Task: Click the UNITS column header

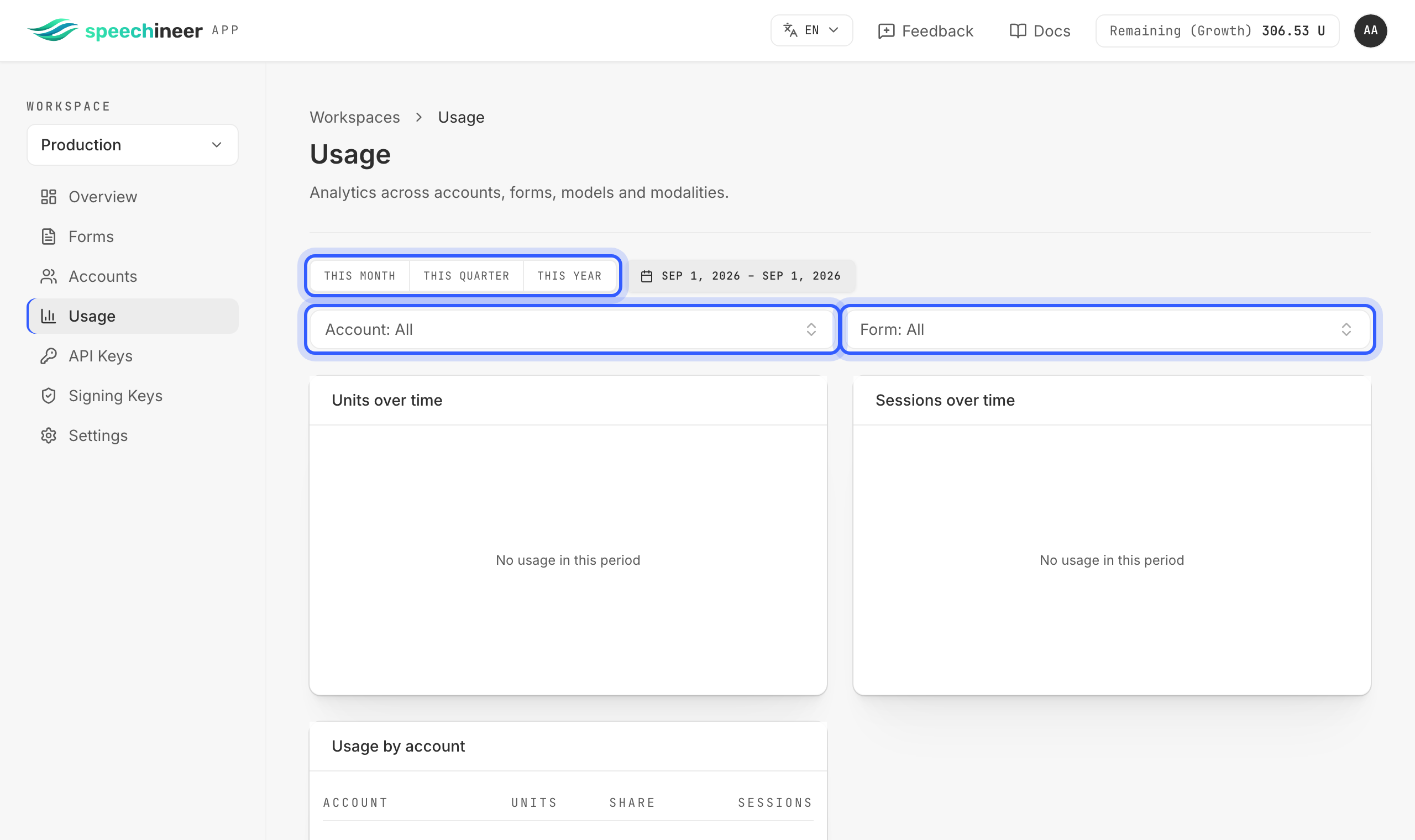Action: (534, 802)
